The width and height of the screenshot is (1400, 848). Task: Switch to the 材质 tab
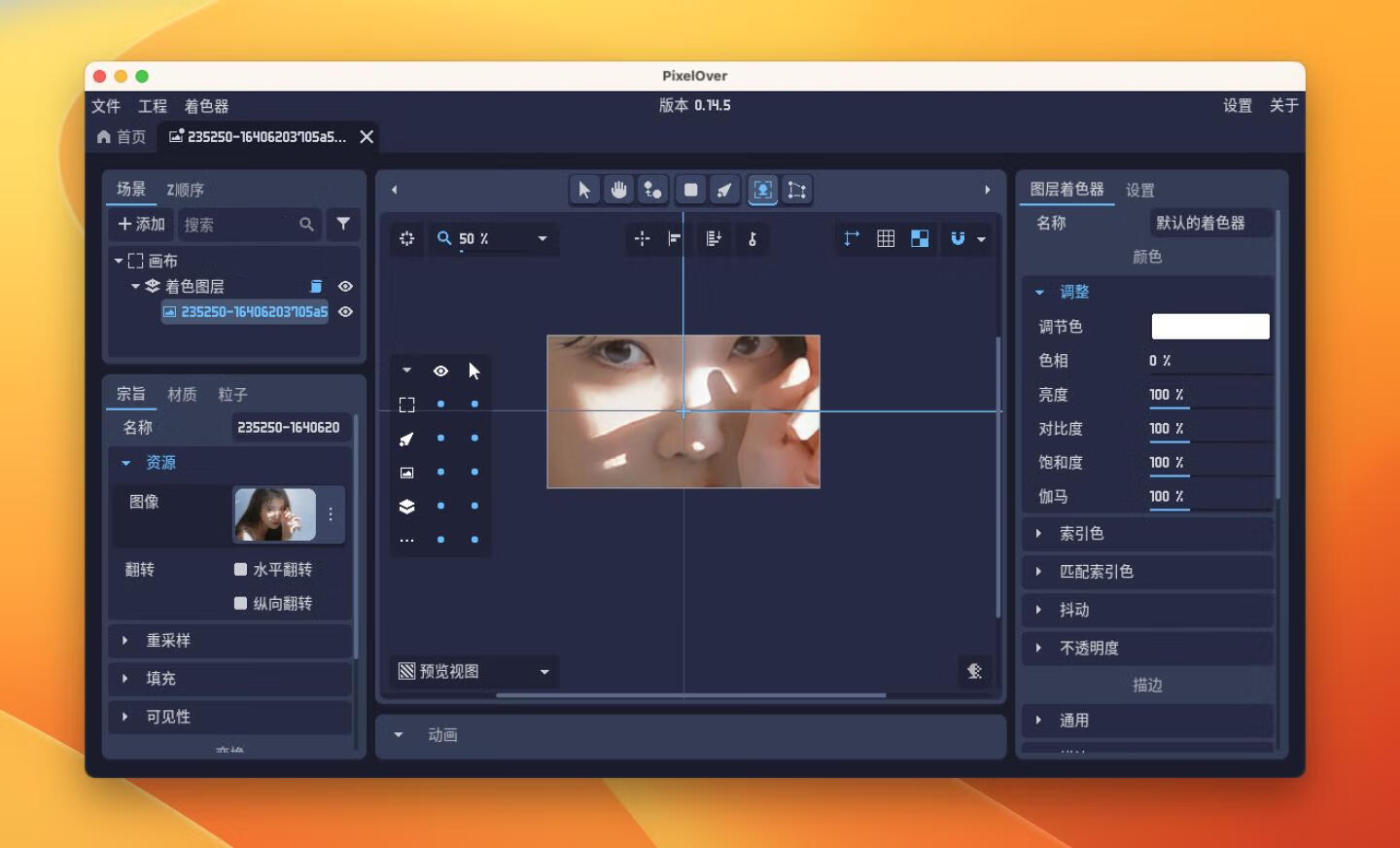[182, 394]
